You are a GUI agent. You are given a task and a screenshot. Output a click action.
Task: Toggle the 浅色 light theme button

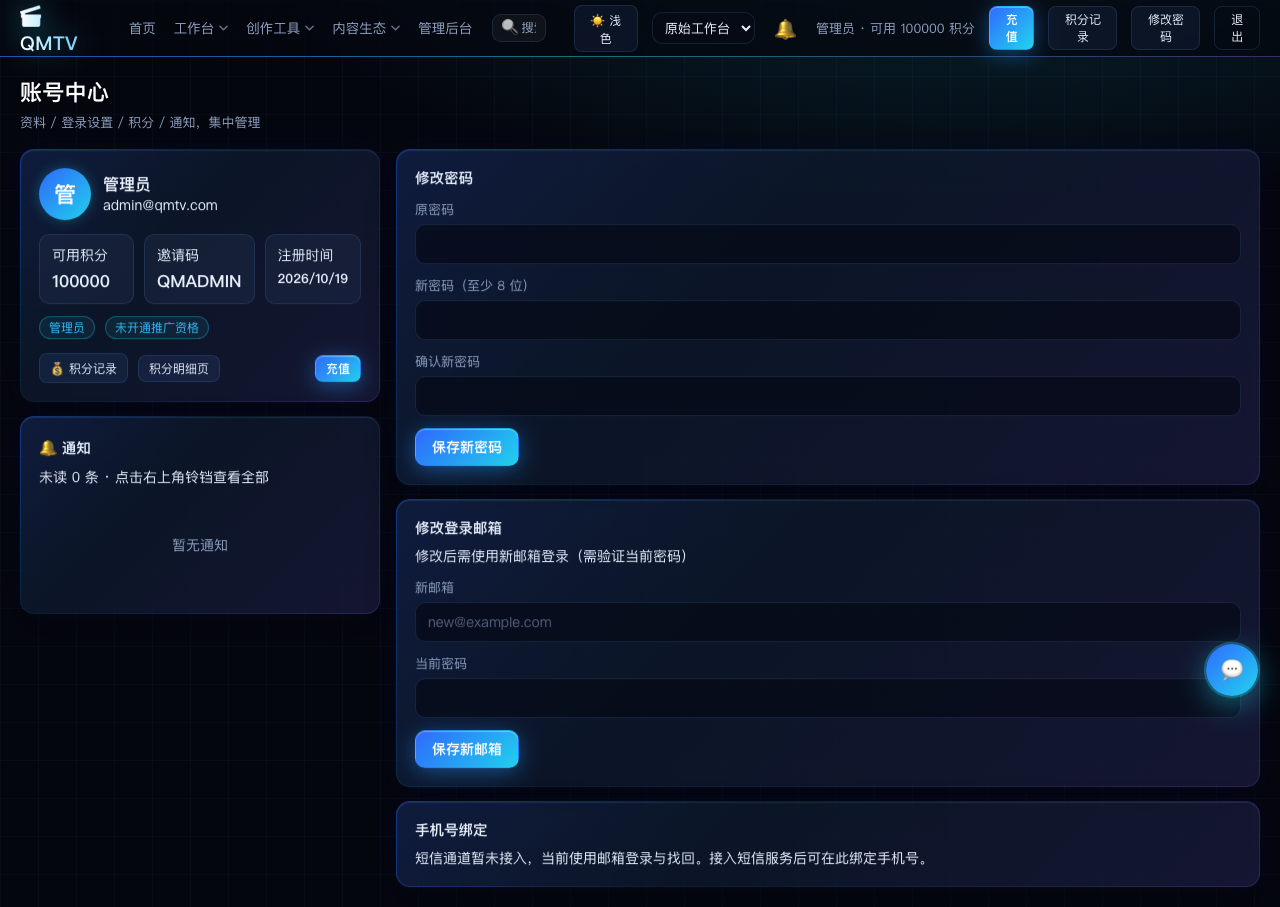pyautogui.click(x=606, y=28)
